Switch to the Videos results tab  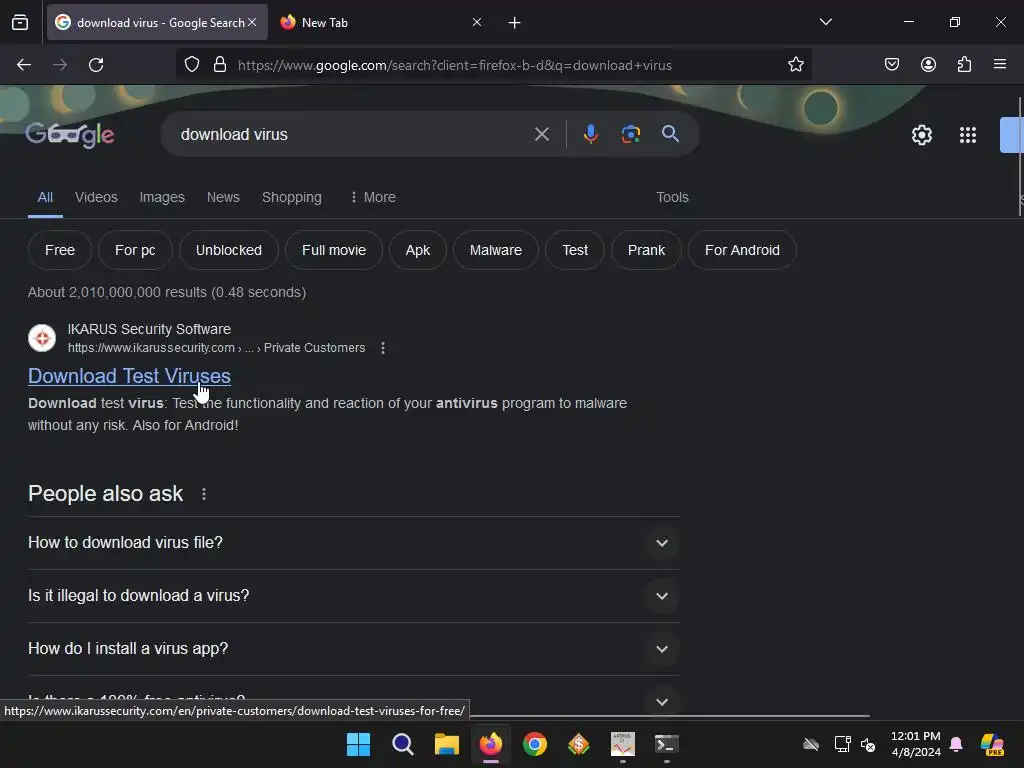click(96, 197)
